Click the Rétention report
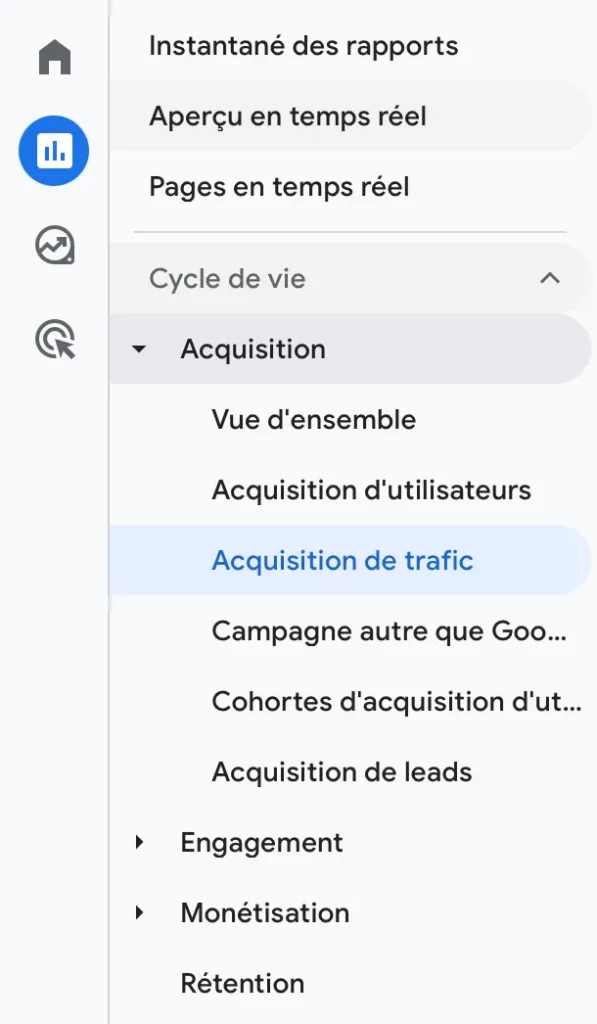The height and width of the screenshot is (1024, 597). pos(242,983)
